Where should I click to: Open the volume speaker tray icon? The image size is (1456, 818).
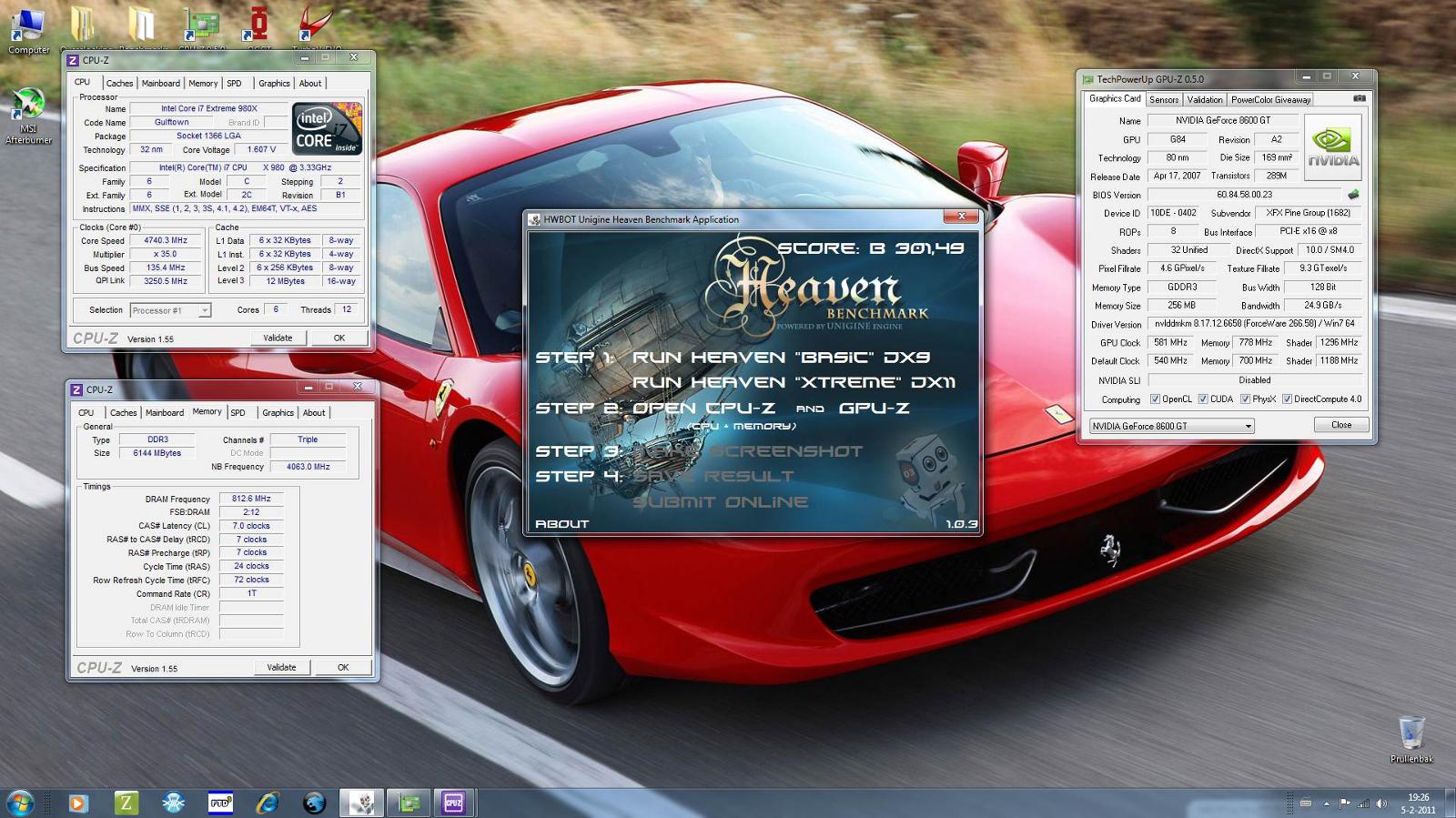[1381, 803]
